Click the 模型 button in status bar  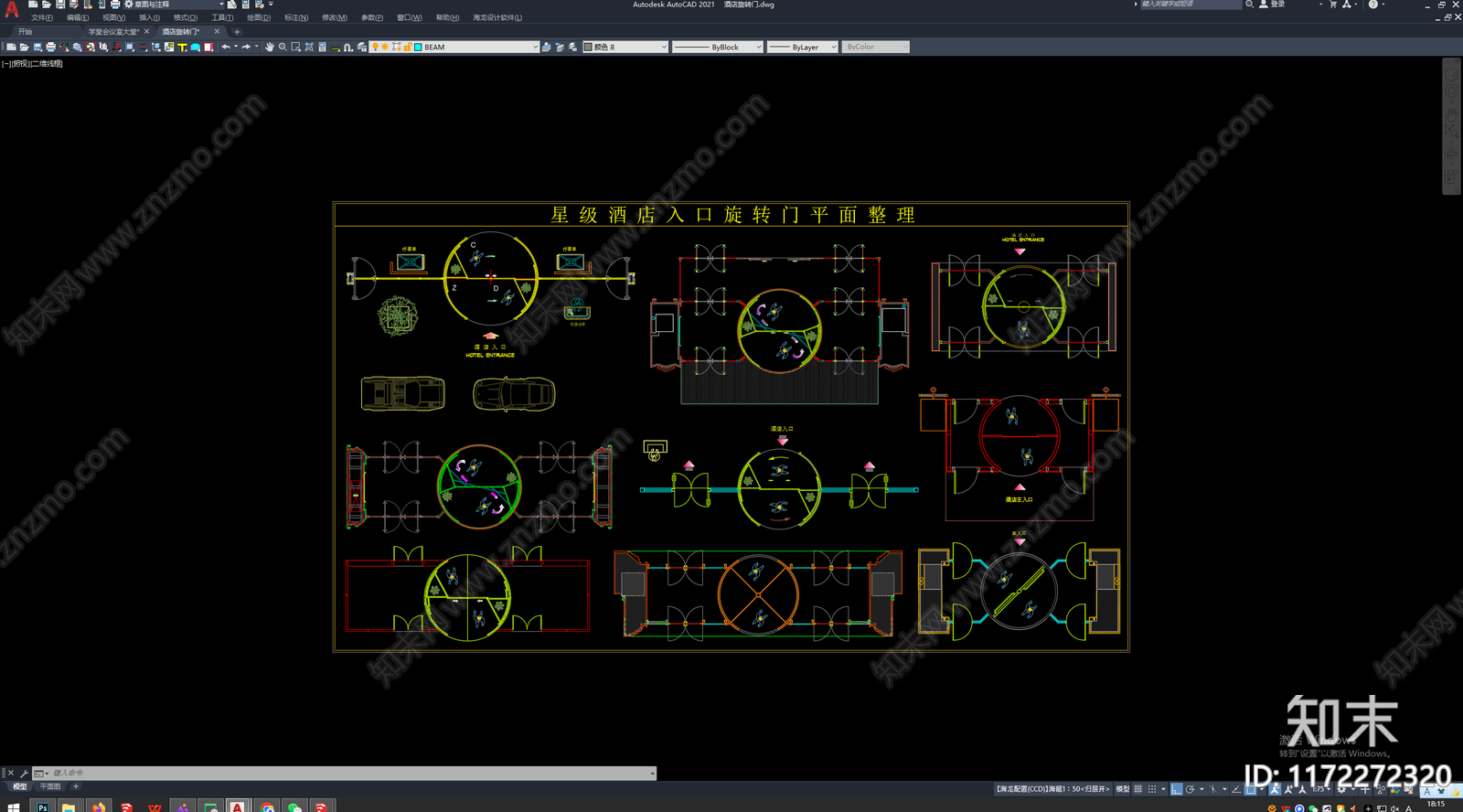(1122, 789)
